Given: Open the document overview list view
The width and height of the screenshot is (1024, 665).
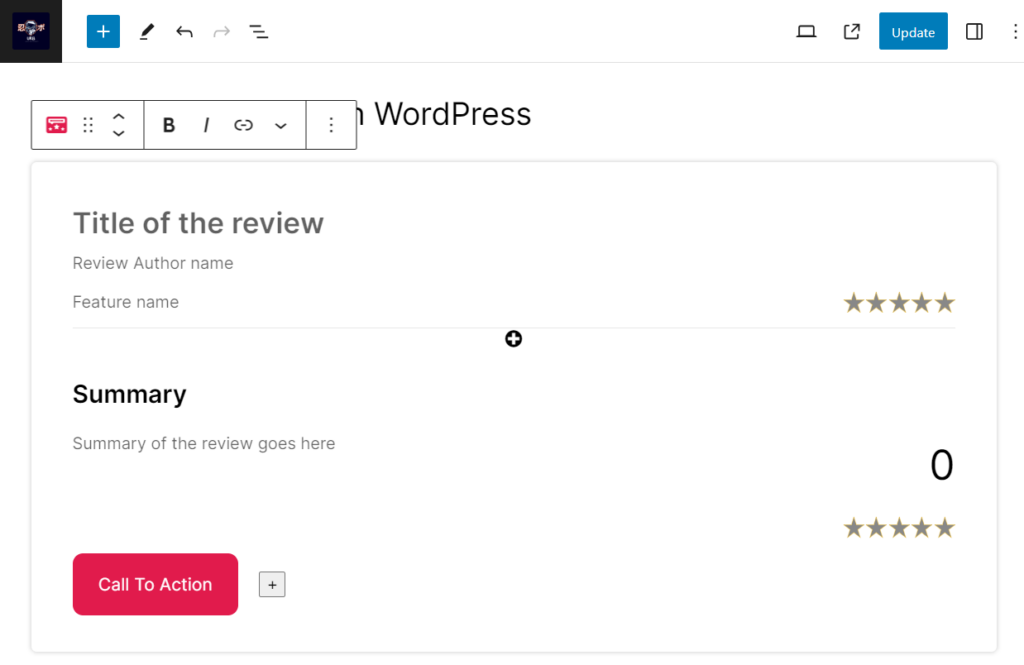Looking at the screenshot, I should click(x=259, y=31).
